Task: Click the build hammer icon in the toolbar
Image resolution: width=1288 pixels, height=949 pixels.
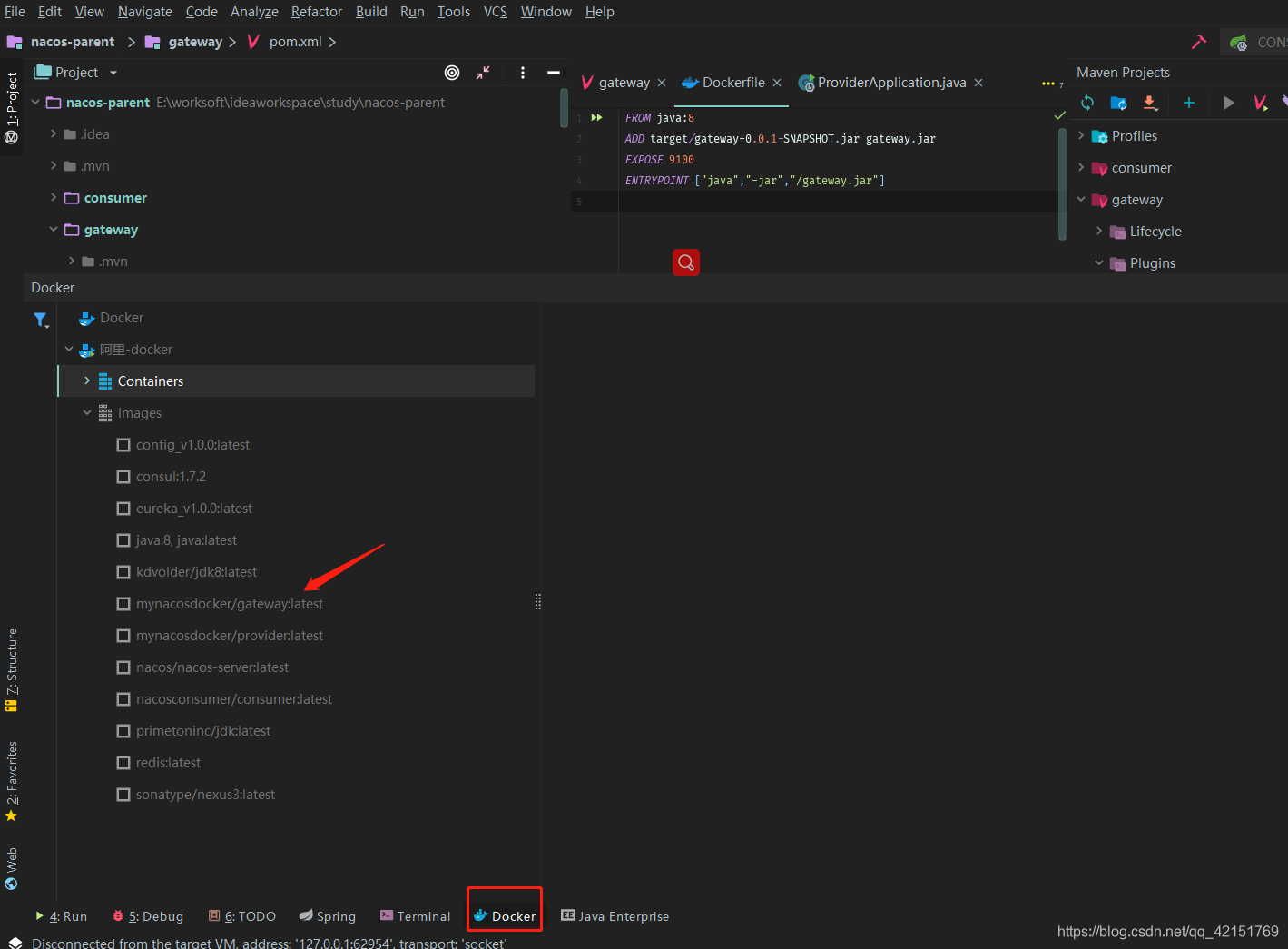Action: 1199,42
